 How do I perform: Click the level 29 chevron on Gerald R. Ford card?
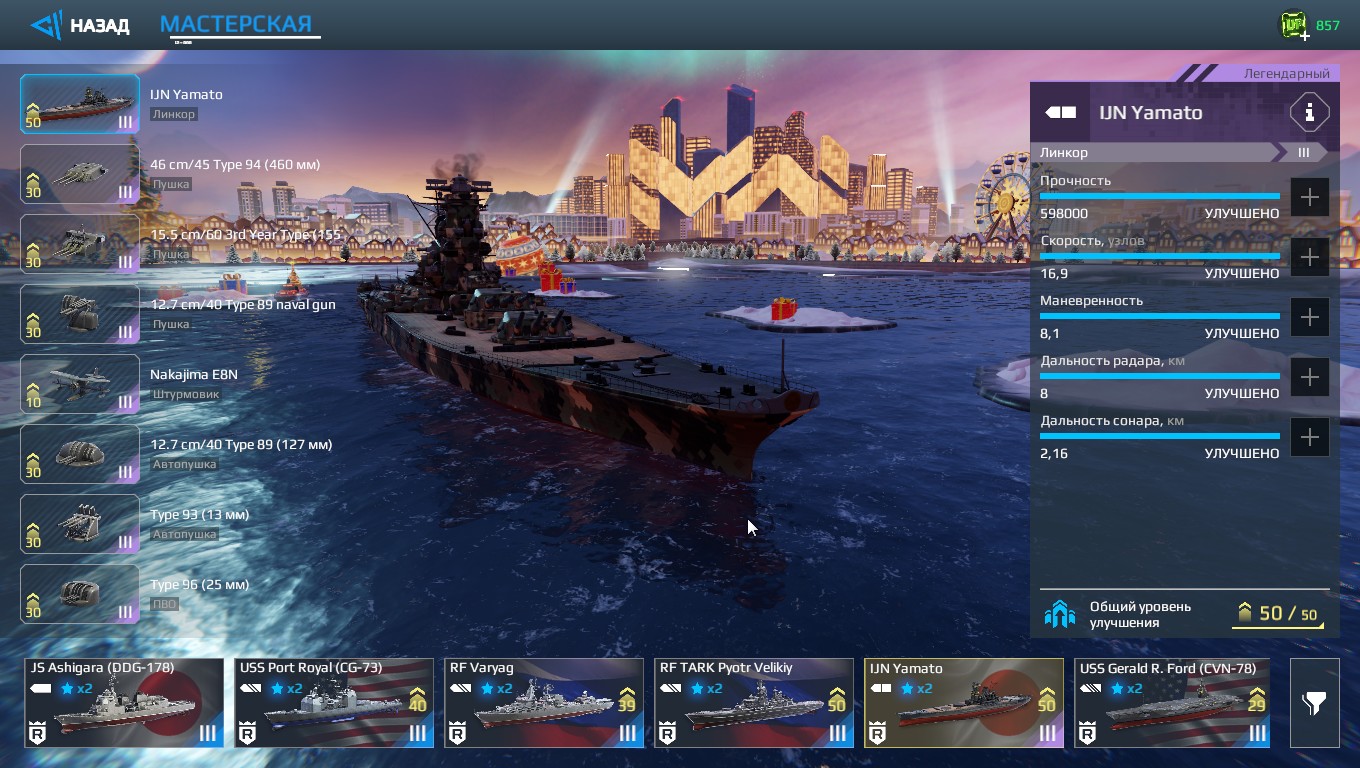pyautogui.click(x=1256, y=699)
